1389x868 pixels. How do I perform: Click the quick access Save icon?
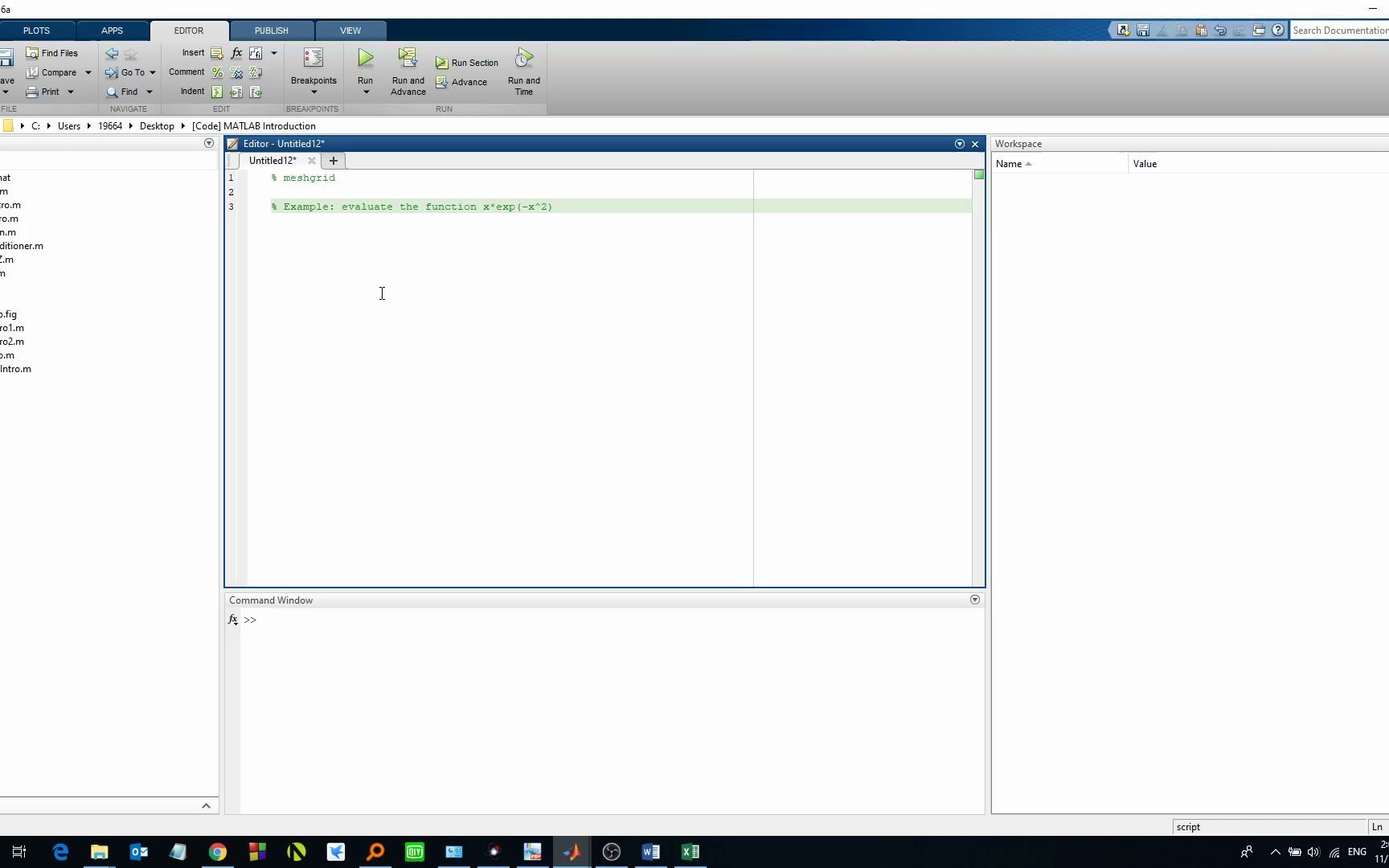[x=1143, y=31]
